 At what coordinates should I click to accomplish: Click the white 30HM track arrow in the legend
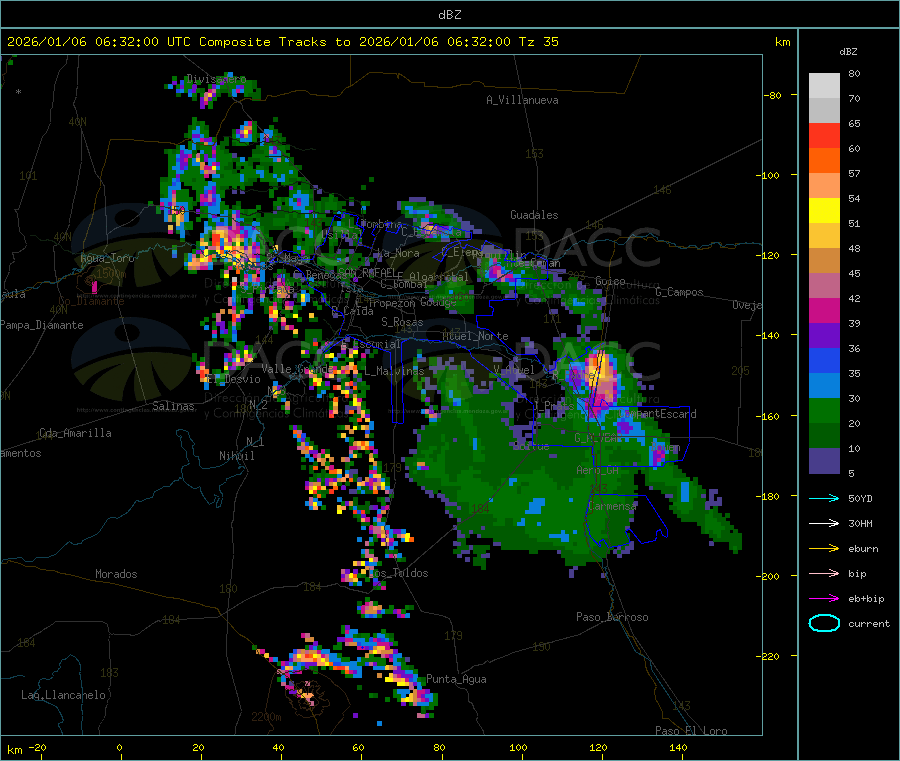tap(824, 523)
